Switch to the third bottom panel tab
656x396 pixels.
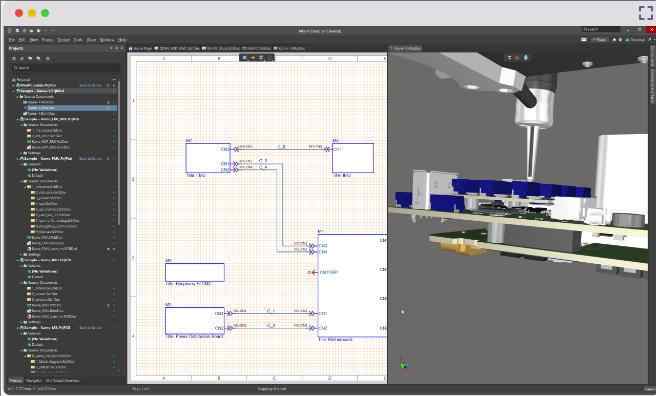(x=62, y=381)
